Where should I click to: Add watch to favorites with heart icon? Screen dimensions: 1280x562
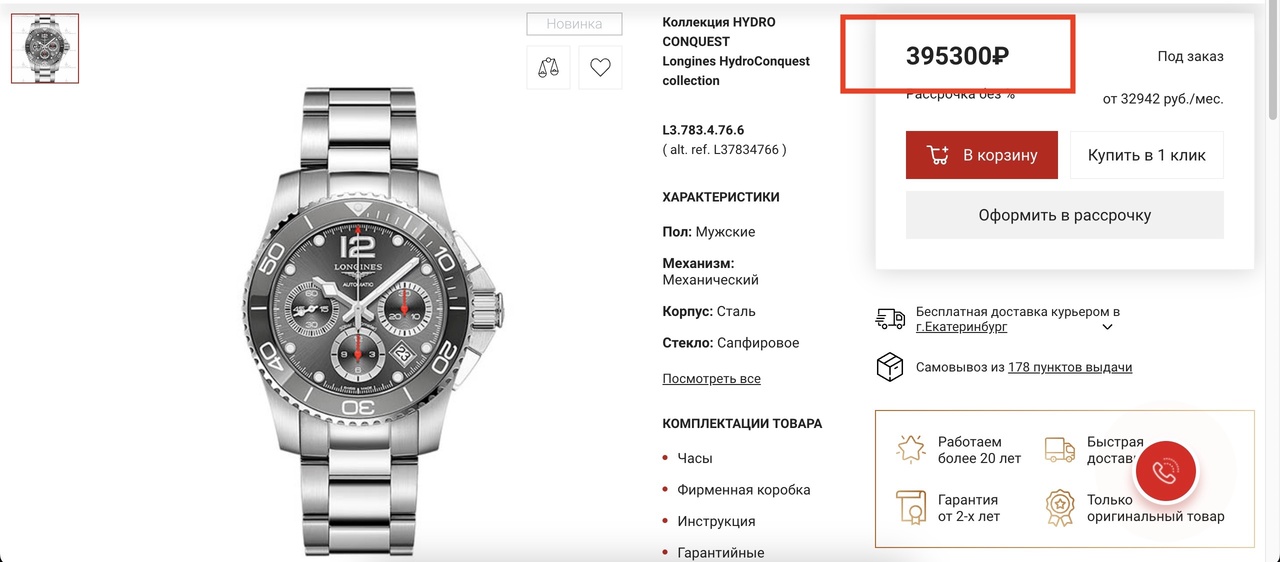600,68
